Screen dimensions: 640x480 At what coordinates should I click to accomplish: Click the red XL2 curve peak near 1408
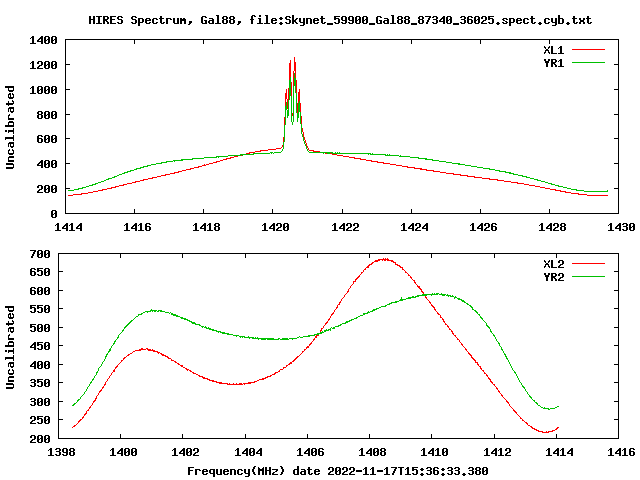384,259
